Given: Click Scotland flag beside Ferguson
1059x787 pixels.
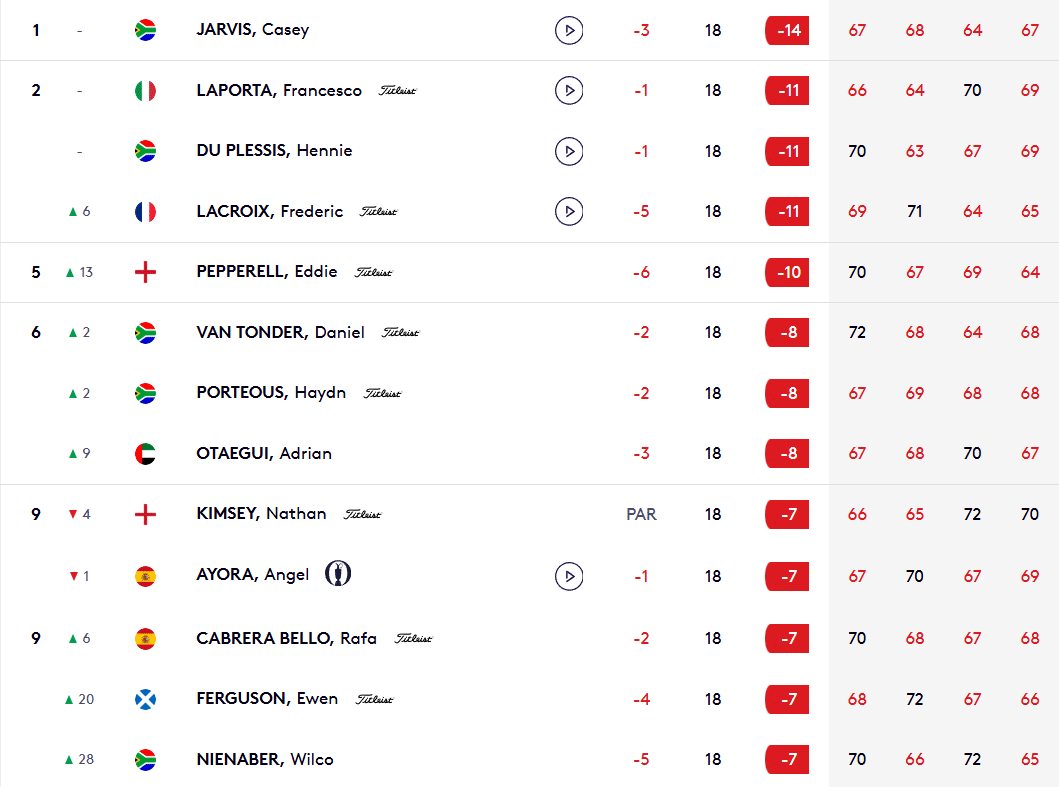Looking at the screenshot, I should (x=145, y=699).
